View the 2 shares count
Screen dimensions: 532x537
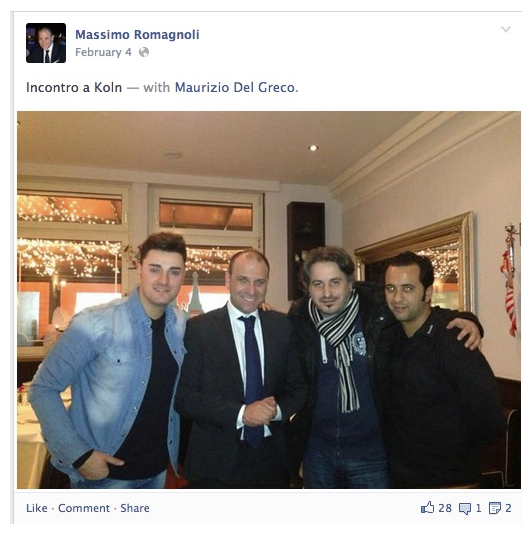click(x=508, y=508)
